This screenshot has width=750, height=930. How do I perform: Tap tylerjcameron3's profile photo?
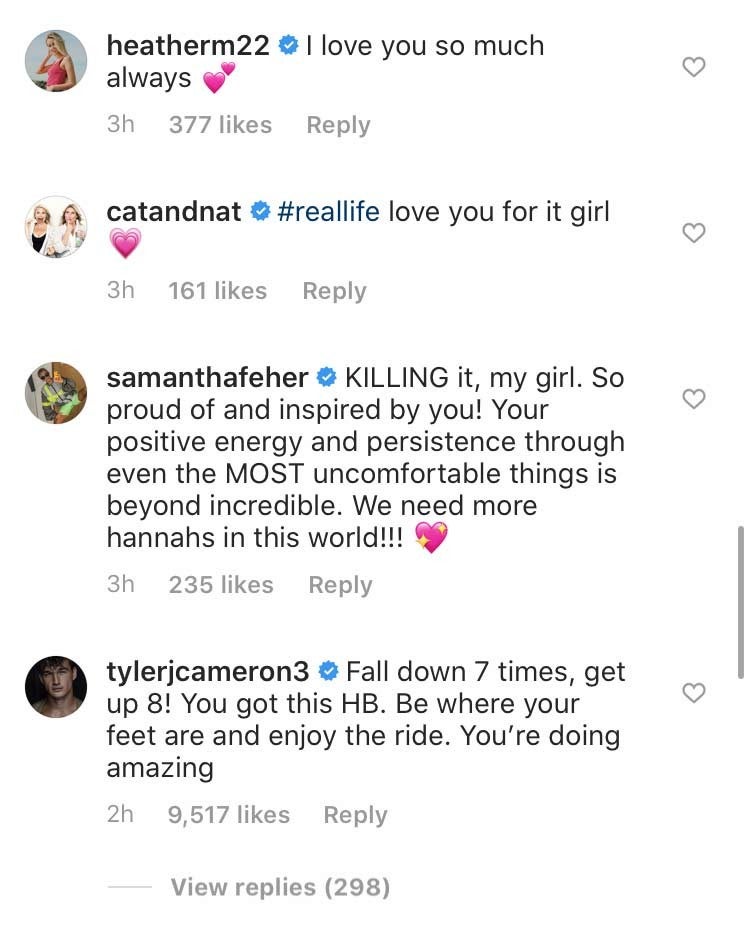click(x=56, y=686)
